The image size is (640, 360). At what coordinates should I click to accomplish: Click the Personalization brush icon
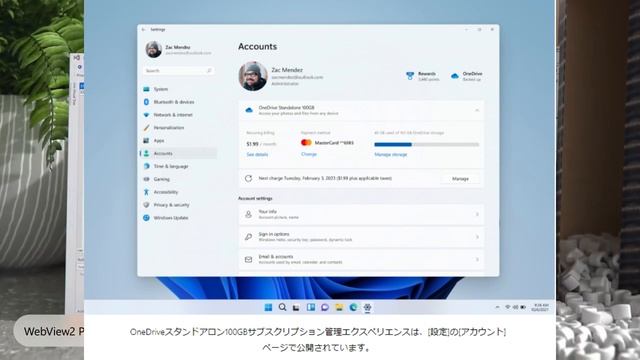[x=146, y=128]
